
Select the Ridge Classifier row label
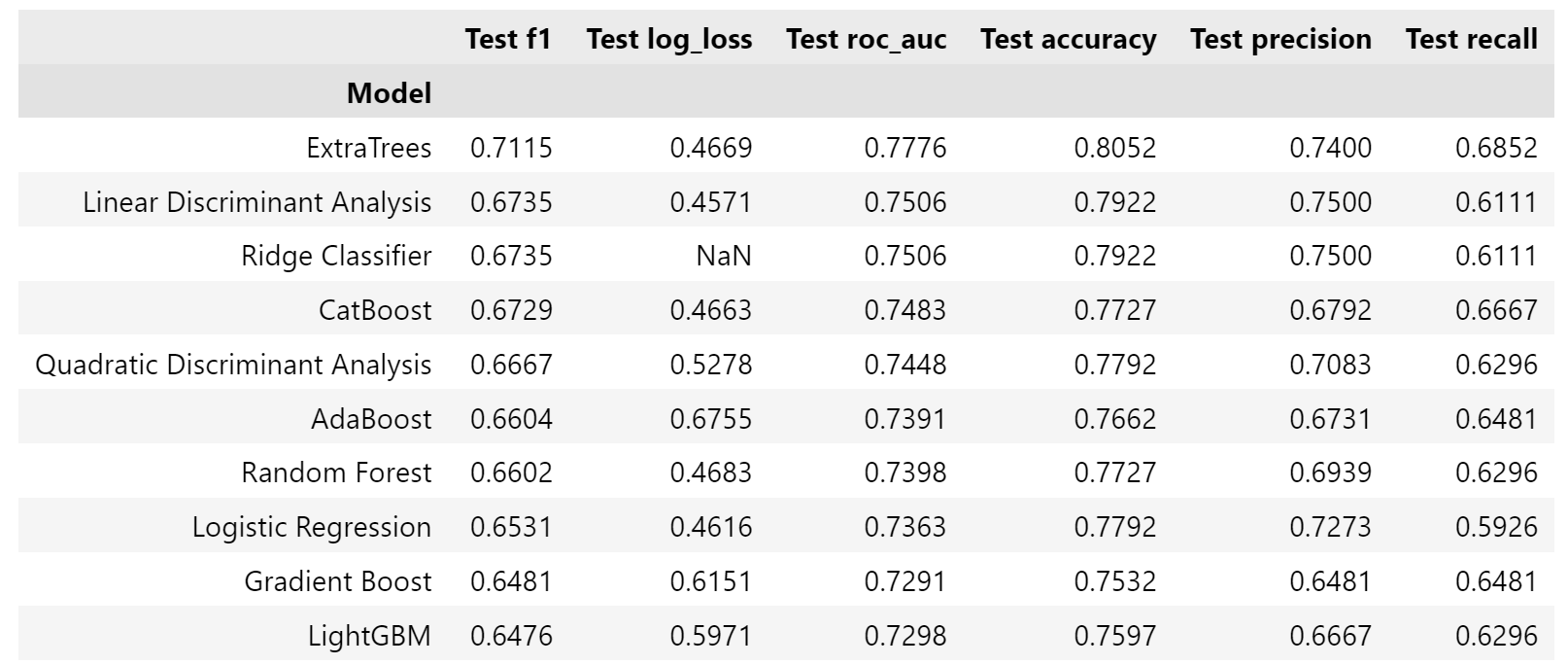point(336,256)
